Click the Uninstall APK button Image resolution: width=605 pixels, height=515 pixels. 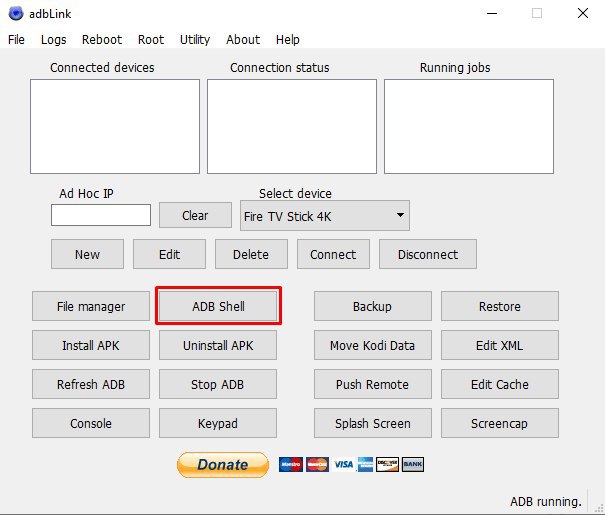click(x=218, y=345)
